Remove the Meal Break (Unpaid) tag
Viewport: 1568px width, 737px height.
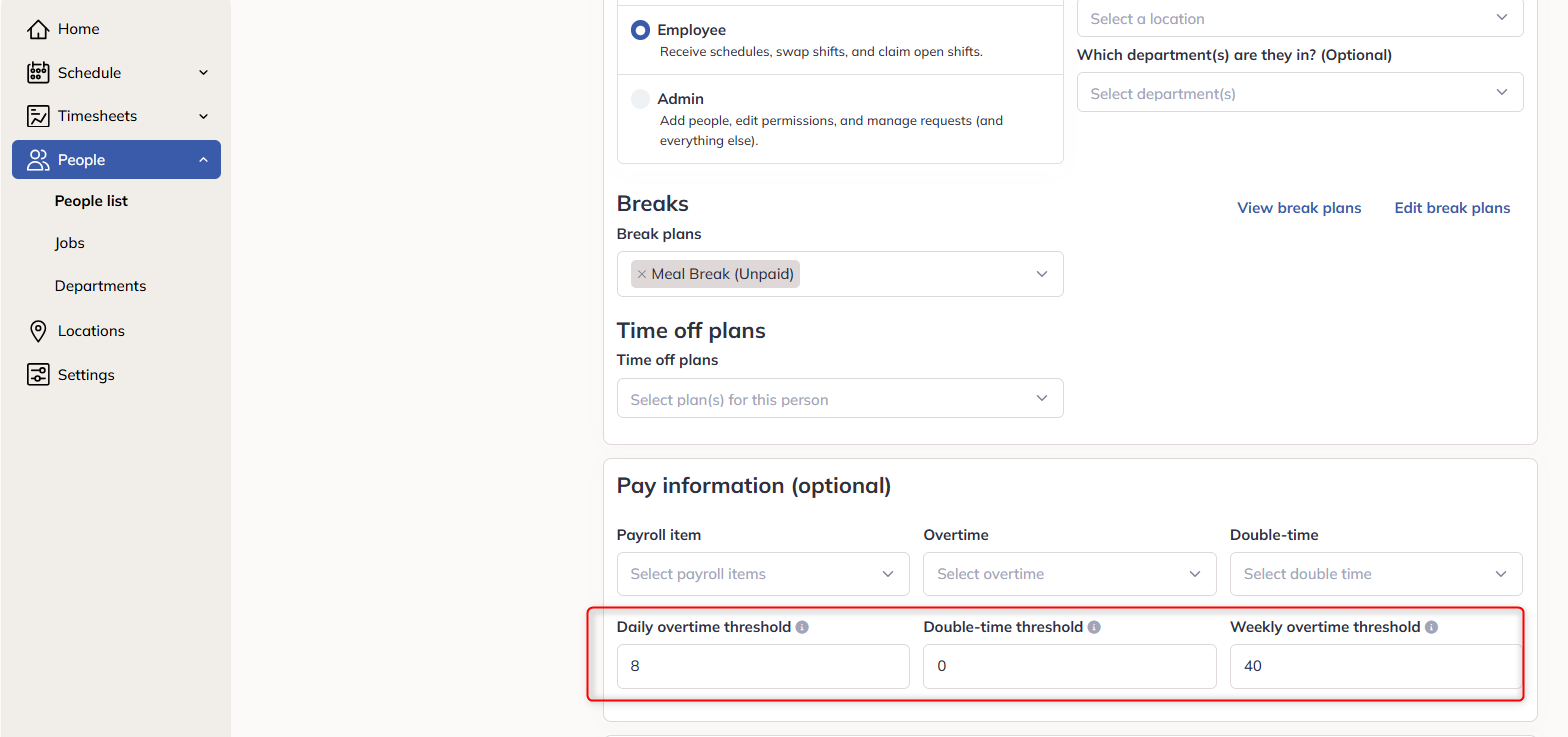[641, 274]
